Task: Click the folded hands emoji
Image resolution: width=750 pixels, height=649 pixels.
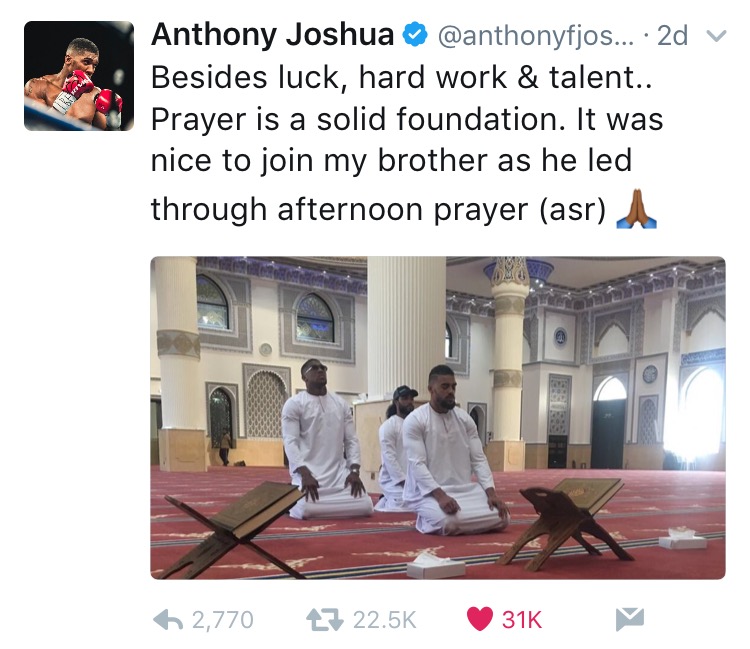Action: click(x=636, y=209)
